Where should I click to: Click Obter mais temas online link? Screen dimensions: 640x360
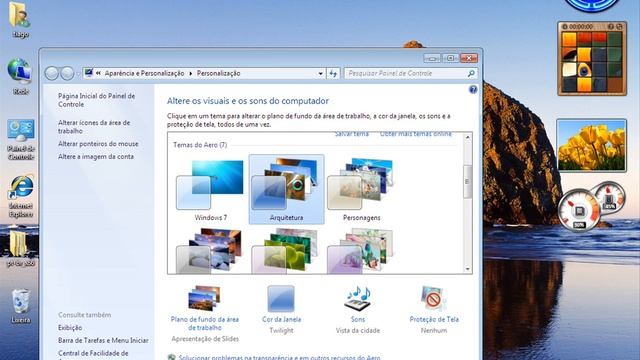(x=416, y=135)
